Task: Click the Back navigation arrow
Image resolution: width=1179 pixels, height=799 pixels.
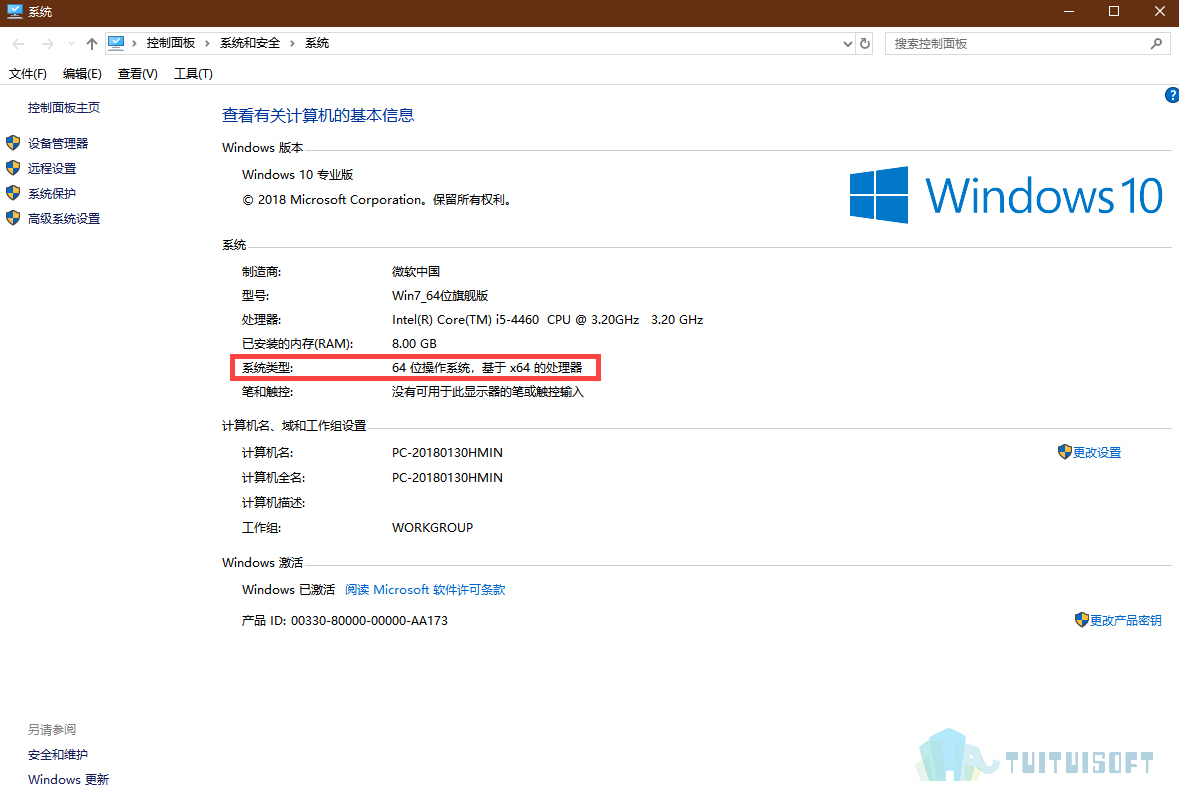Action: tap(19, 44)
